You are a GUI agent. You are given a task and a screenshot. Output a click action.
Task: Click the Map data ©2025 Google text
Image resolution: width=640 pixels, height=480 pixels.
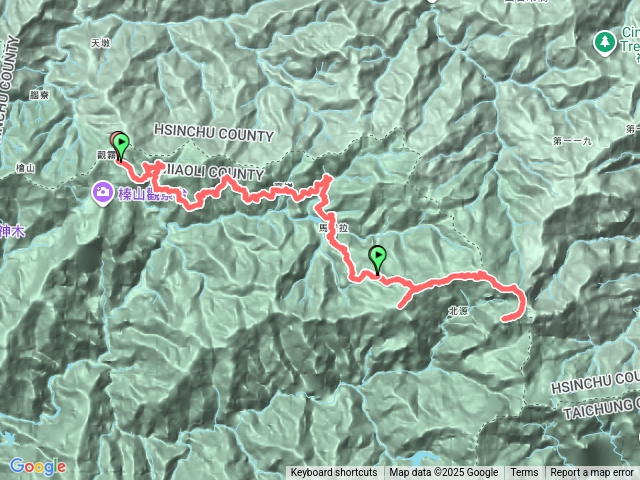point(443,473)
